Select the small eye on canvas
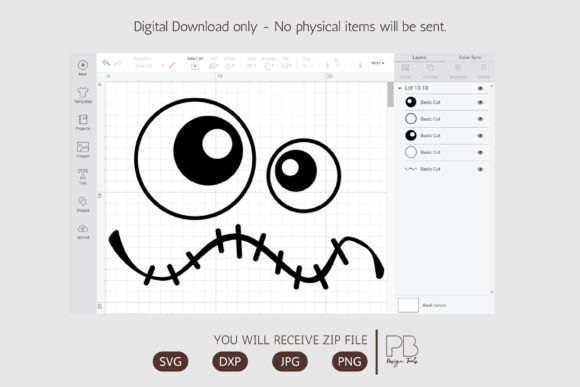580x387 pixels. [304, 175]
